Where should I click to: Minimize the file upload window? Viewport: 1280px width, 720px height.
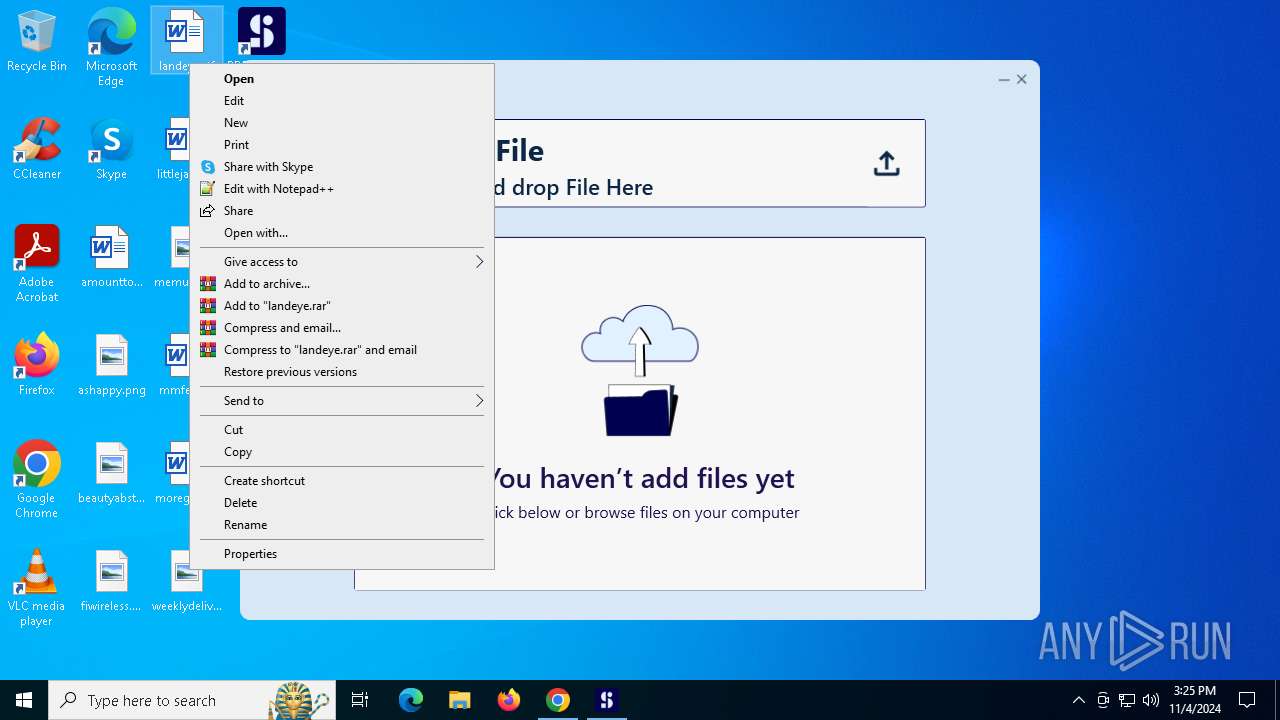point(1004,79)
